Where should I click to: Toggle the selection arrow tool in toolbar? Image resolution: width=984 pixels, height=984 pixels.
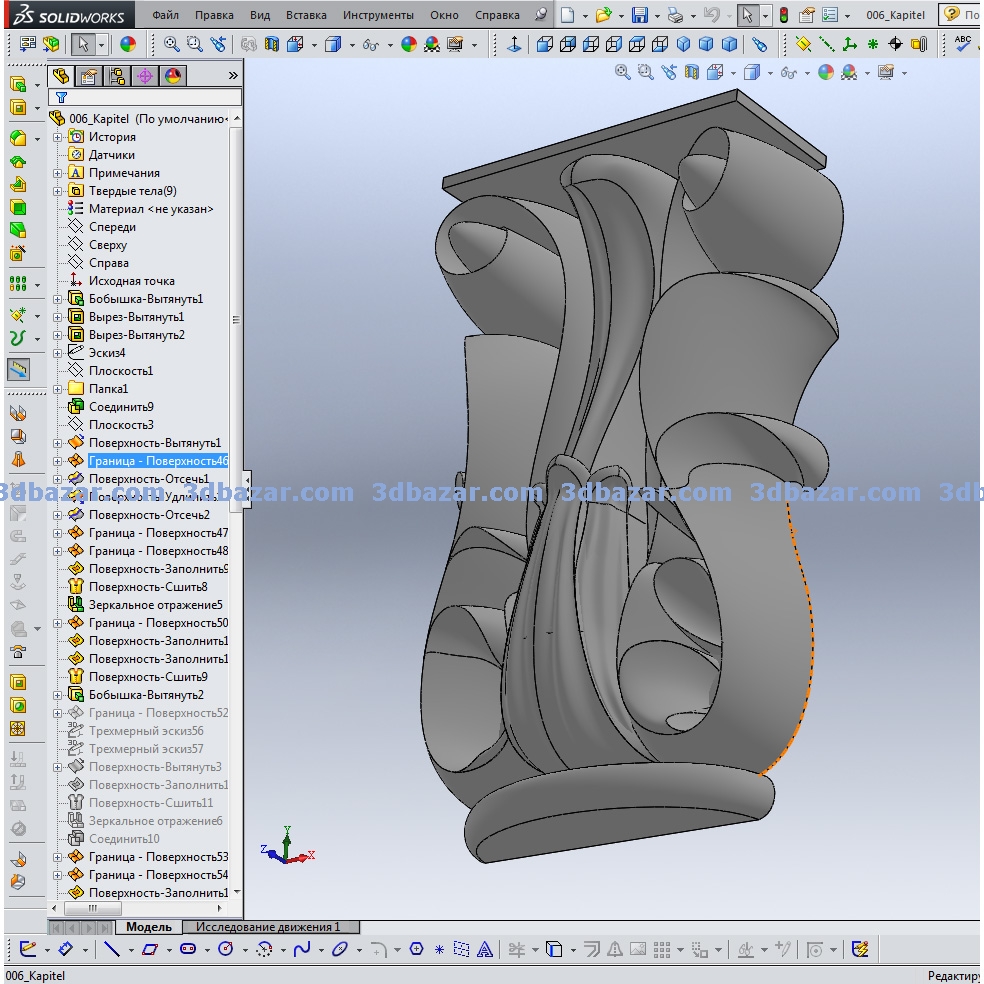point(84,44)
